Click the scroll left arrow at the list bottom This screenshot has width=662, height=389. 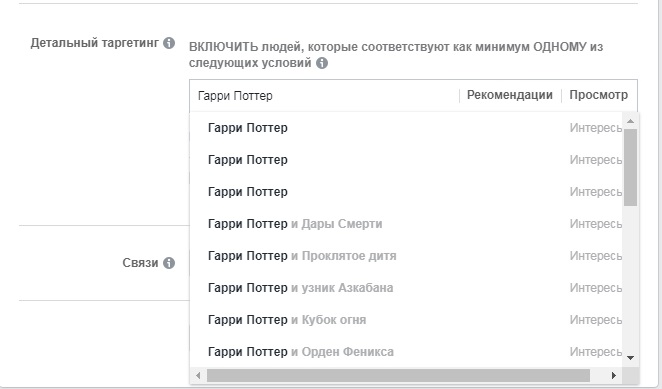pyautogui.click(x=198, y=375)
